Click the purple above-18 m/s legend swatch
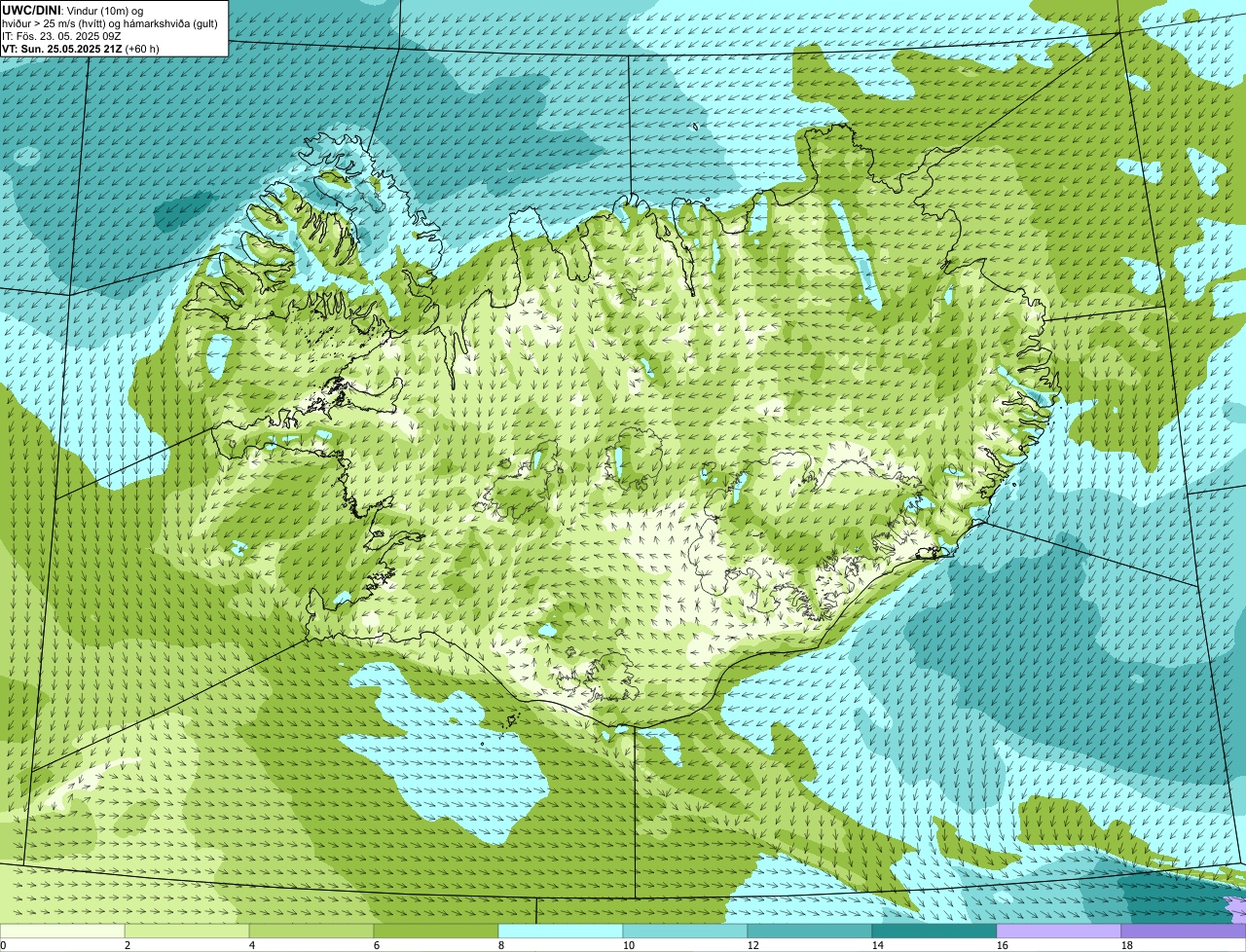Viewport: 1246px width, 952px height. click(1184, 931)
